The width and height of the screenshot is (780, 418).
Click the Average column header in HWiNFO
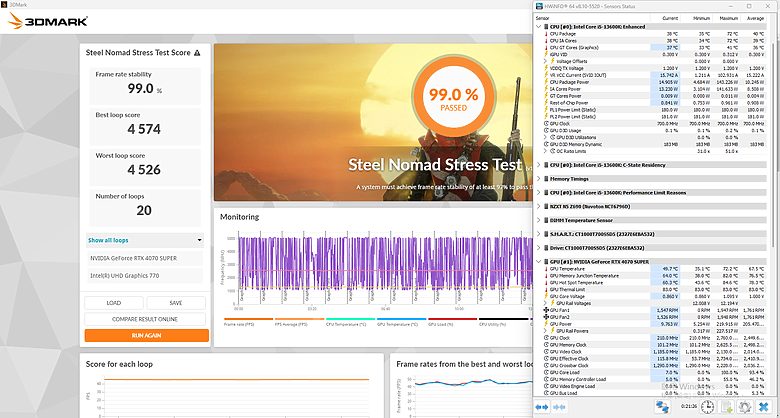[x=754, y=18]
